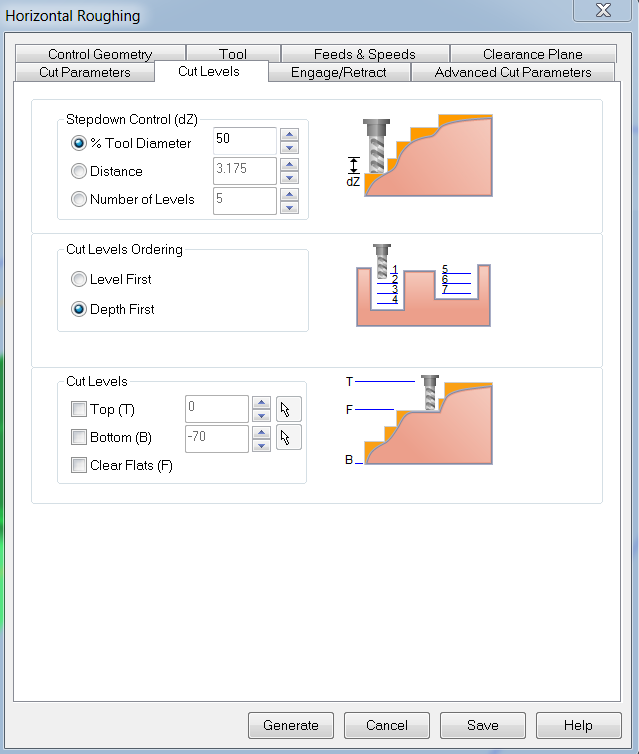Increase the Bottom (B) level value
639x754 pixels.
[262, 432]
